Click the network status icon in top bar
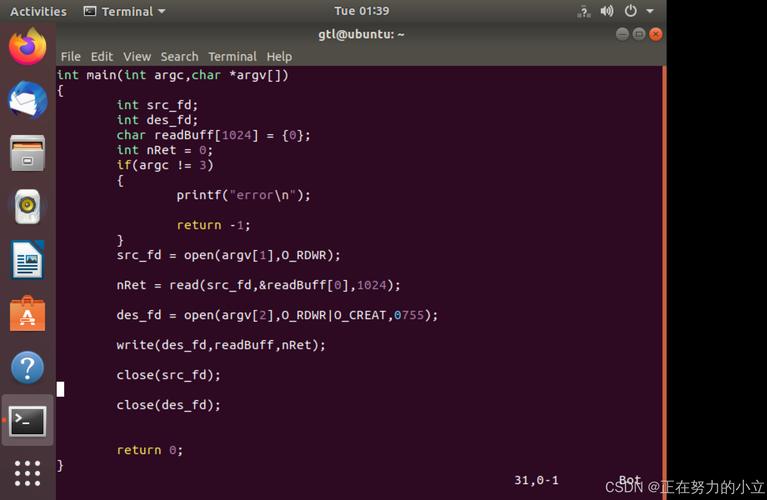 point(584,11)
